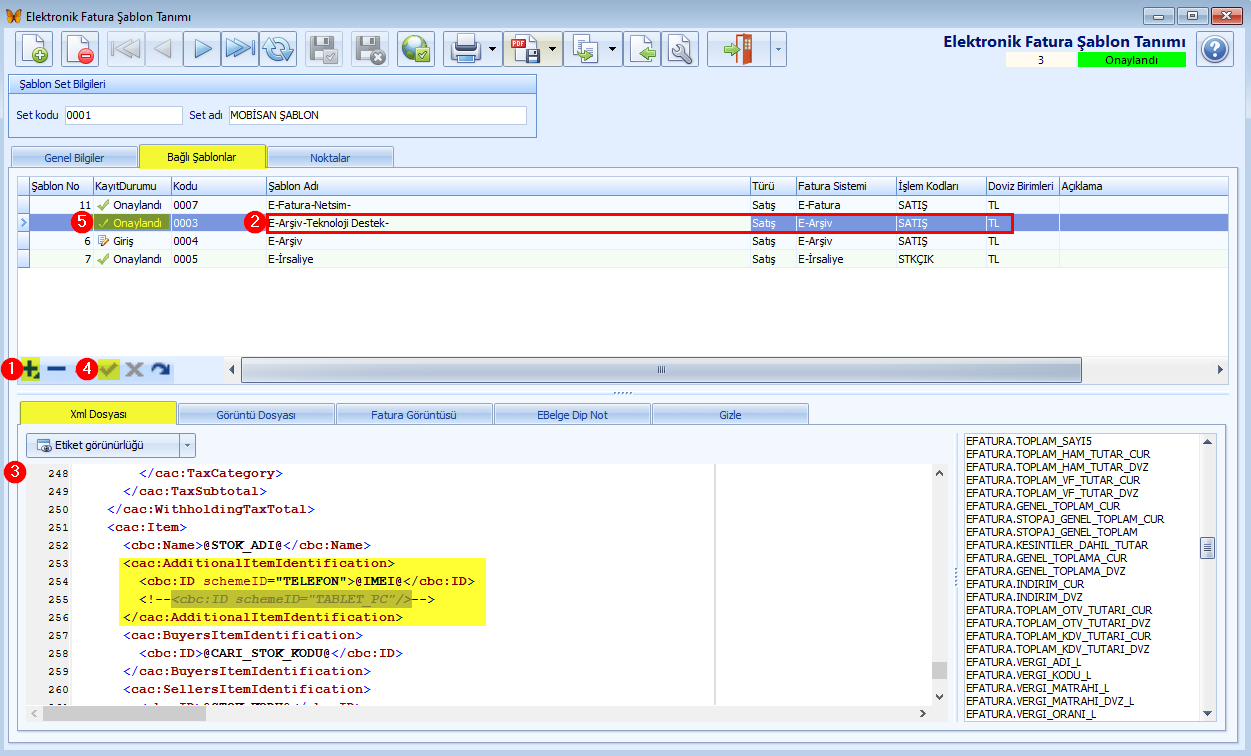Click the globe approve icon
Viewport: 1251px width, 756px height.
pyautogui.click(x=416, y=49)
